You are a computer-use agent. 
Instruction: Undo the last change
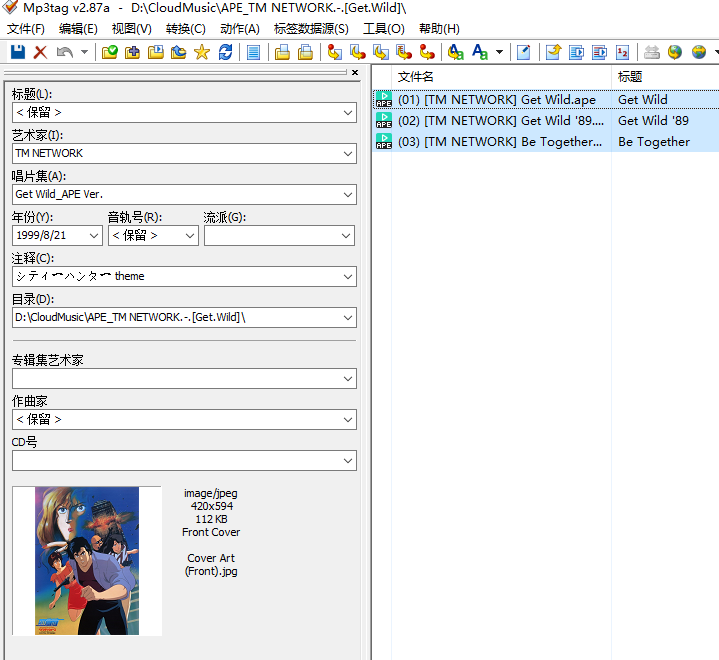tap(65, 52)
